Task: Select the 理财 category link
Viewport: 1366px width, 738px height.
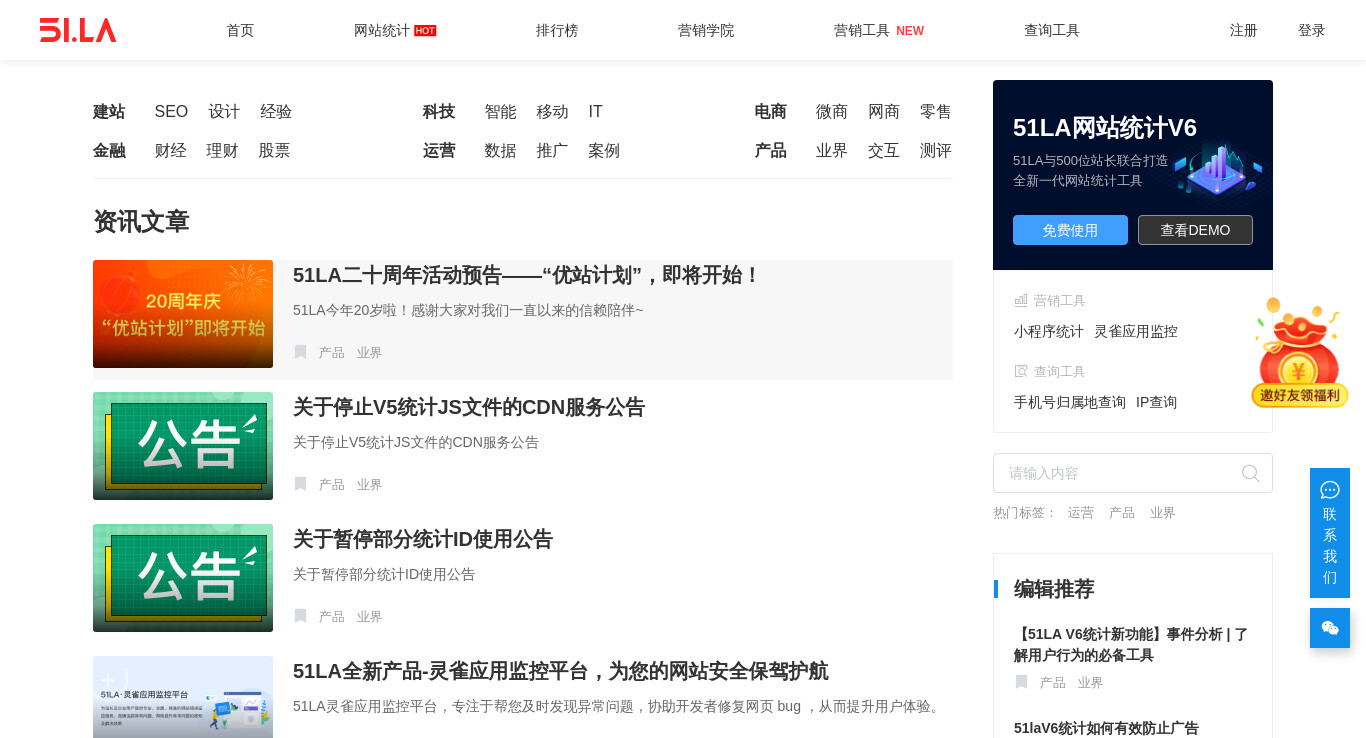Action: point(223,151)
